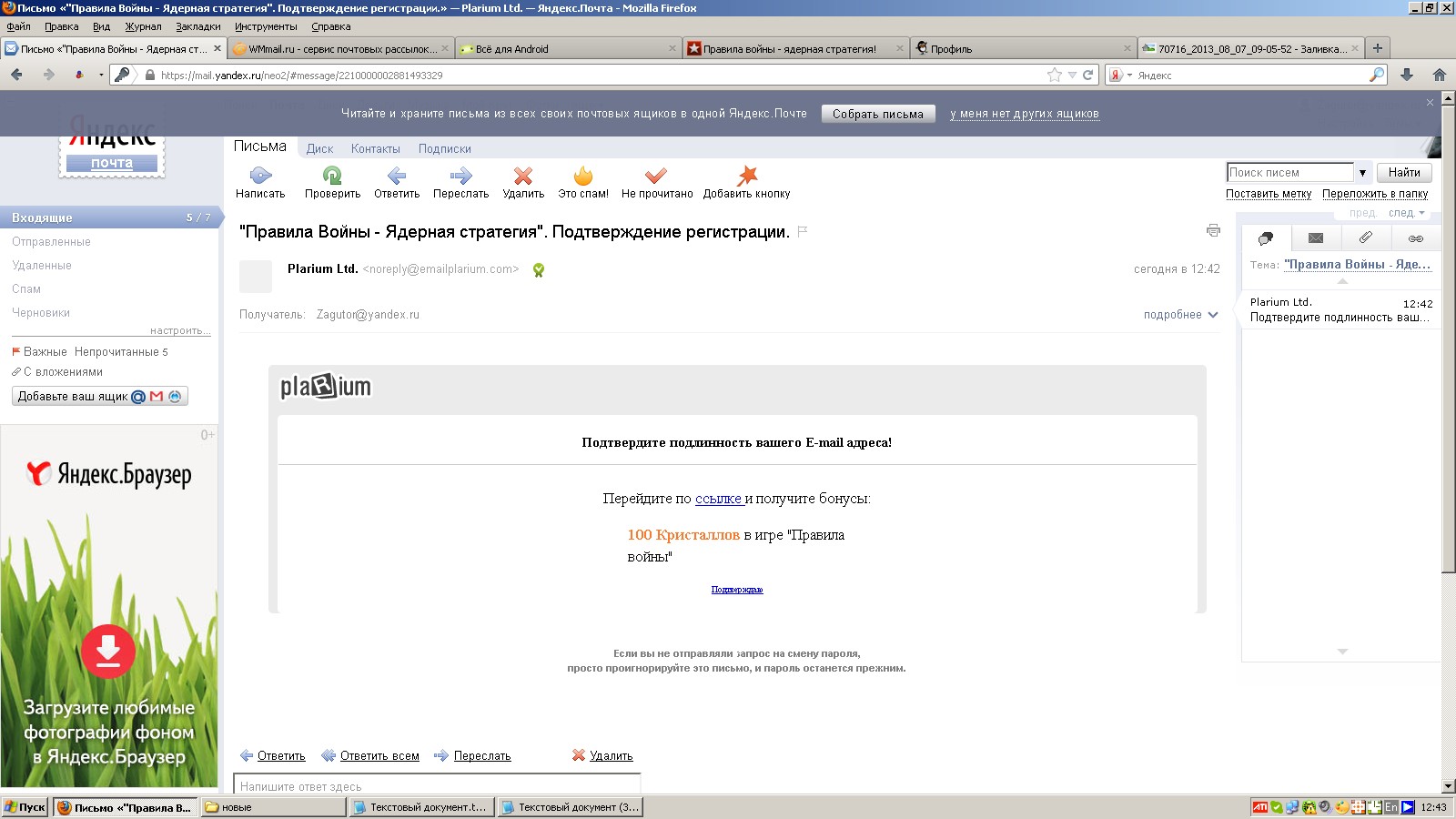The height and width of the screenshot is (819, 1456).
Task: Open the Контакты tab
Action: pos(376,148)
